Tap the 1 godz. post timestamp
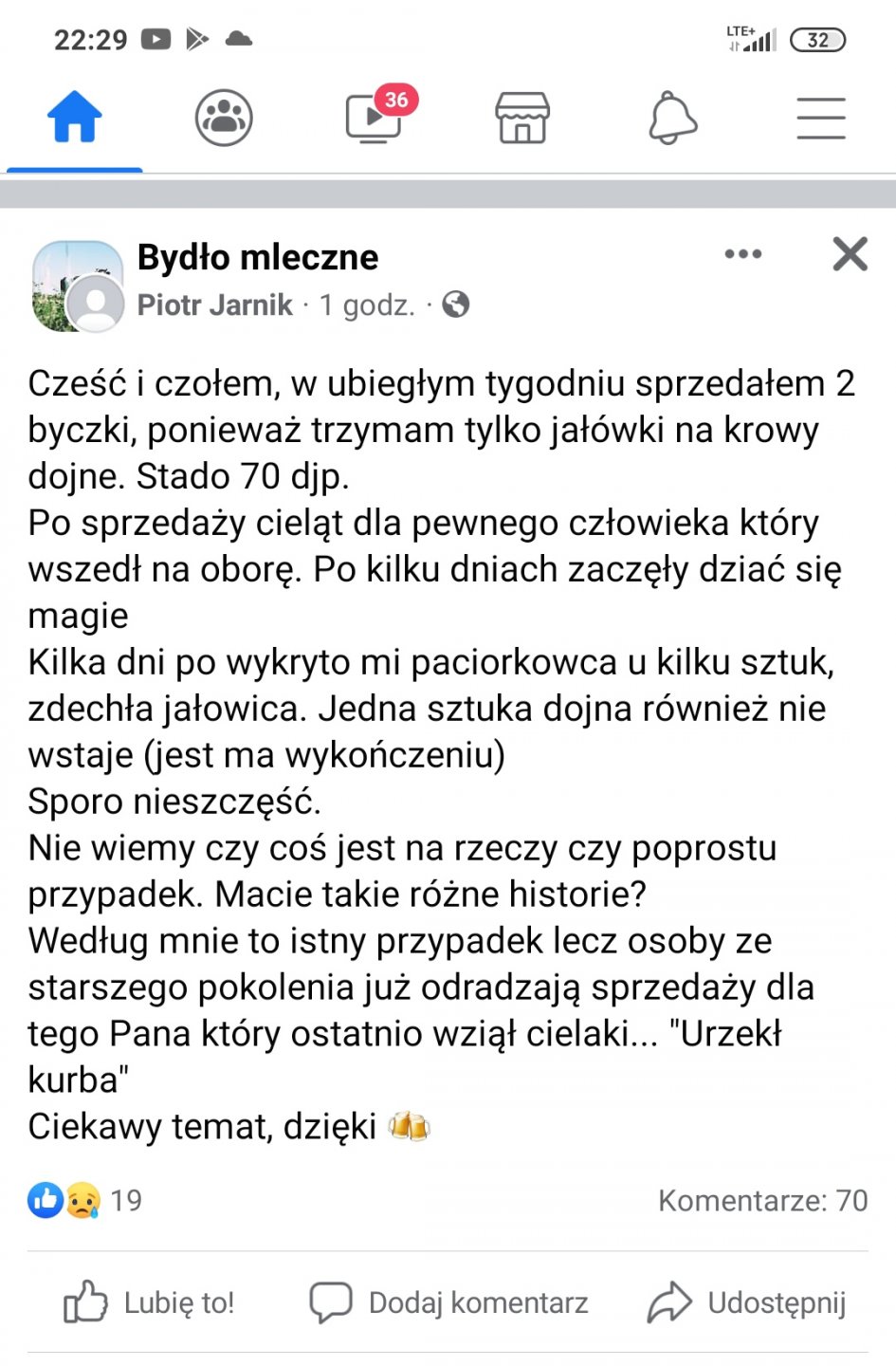 (367, 305)
